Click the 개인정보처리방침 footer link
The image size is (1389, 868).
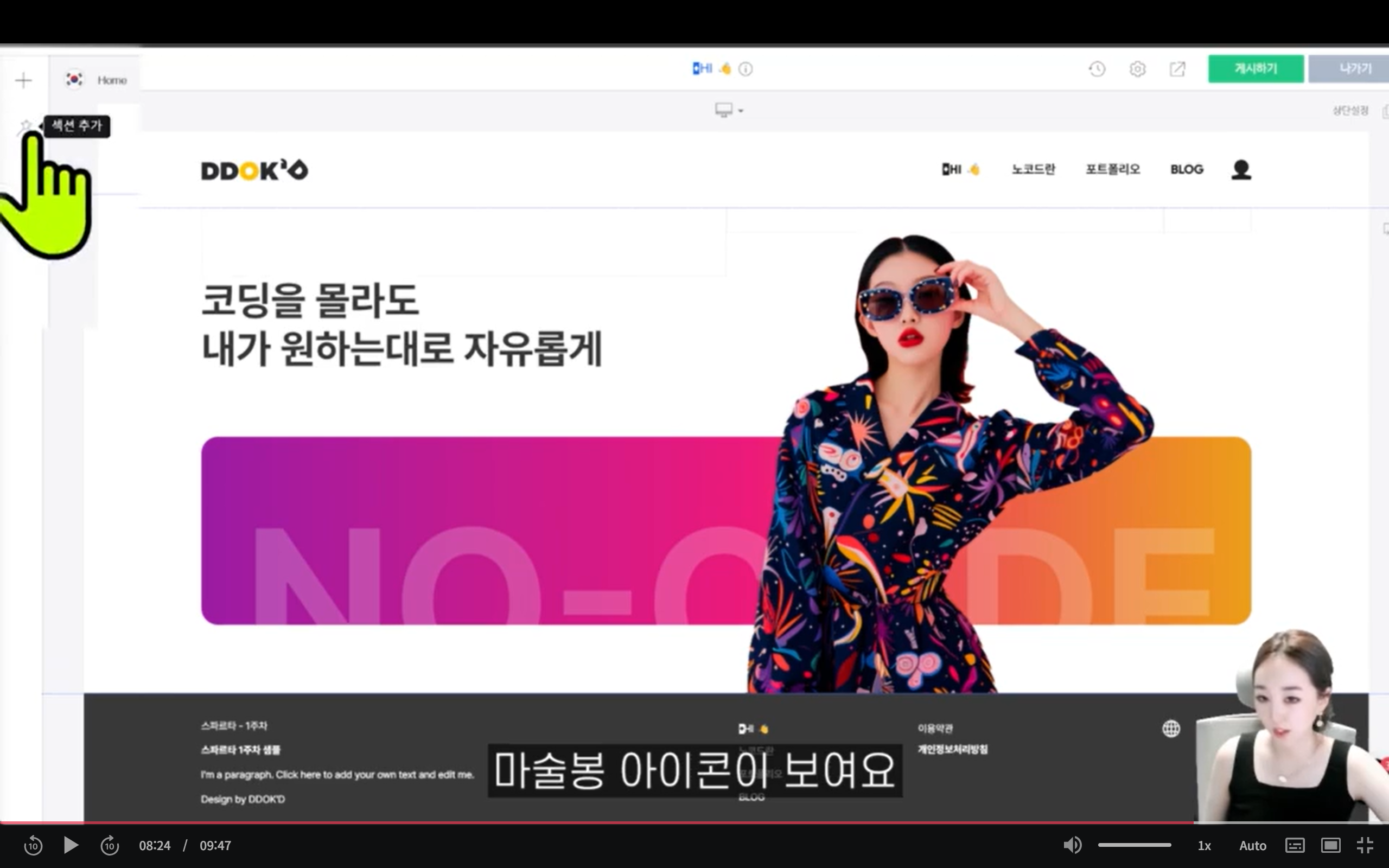(953, 749)
